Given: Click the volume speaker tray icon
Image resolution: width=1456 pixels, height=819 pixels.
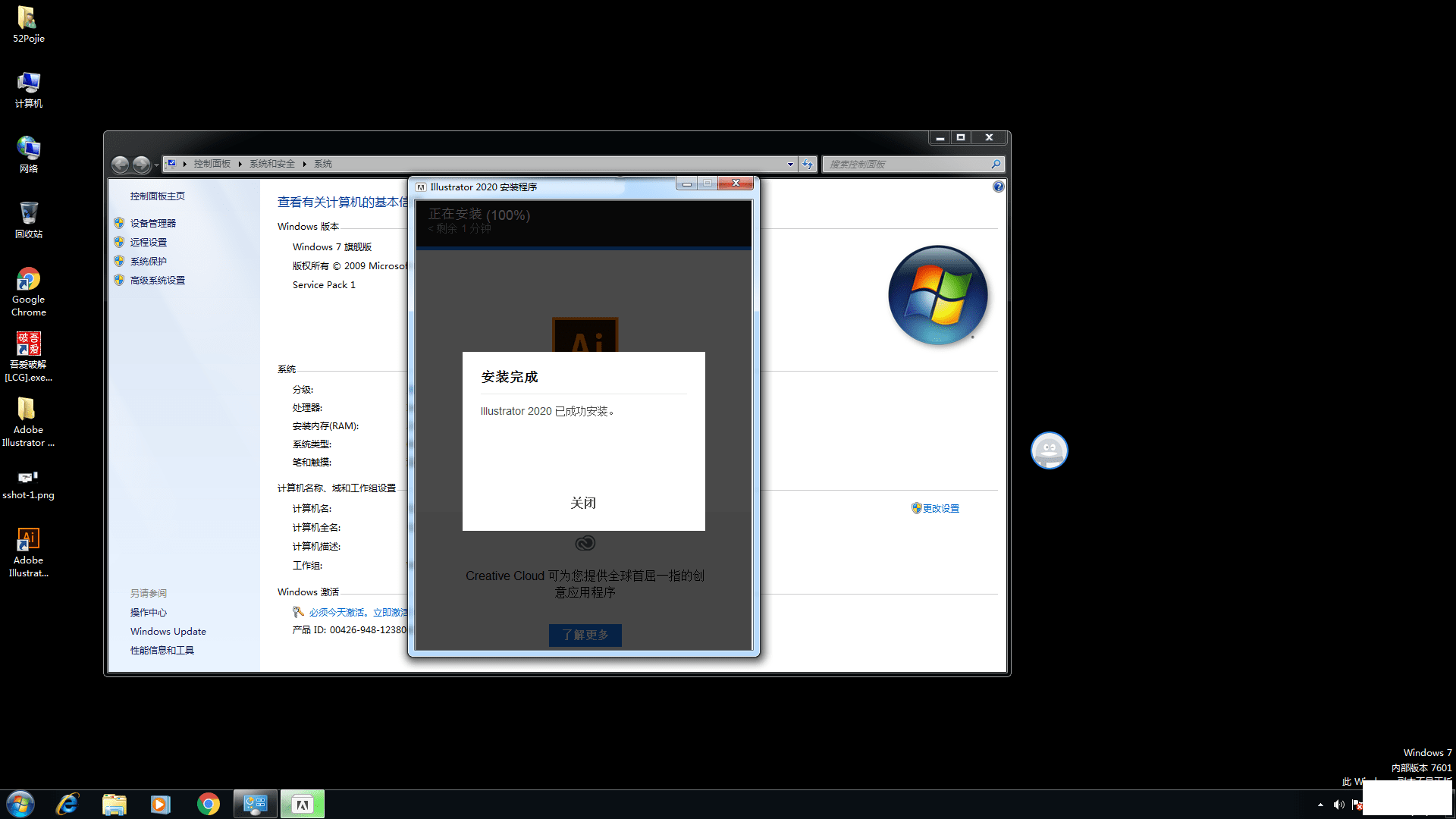Looking at the screenshot, I should point(1338,805).
